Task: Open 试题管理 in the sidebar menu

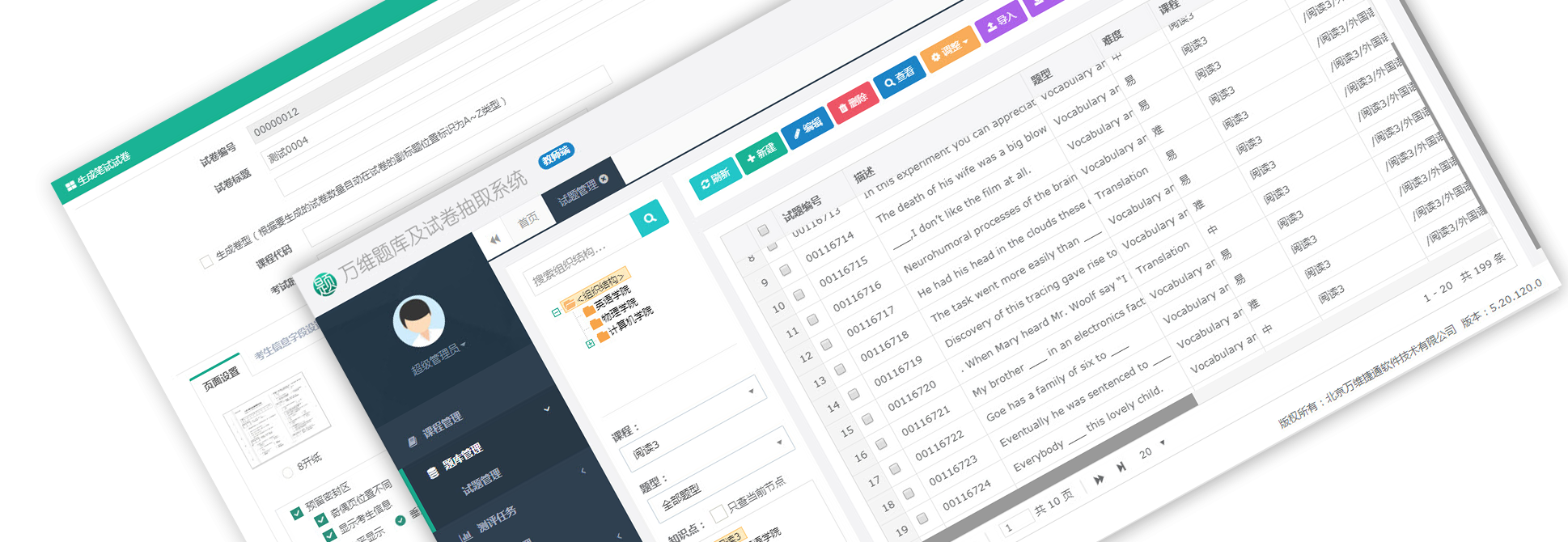Action: pos(481,482)
